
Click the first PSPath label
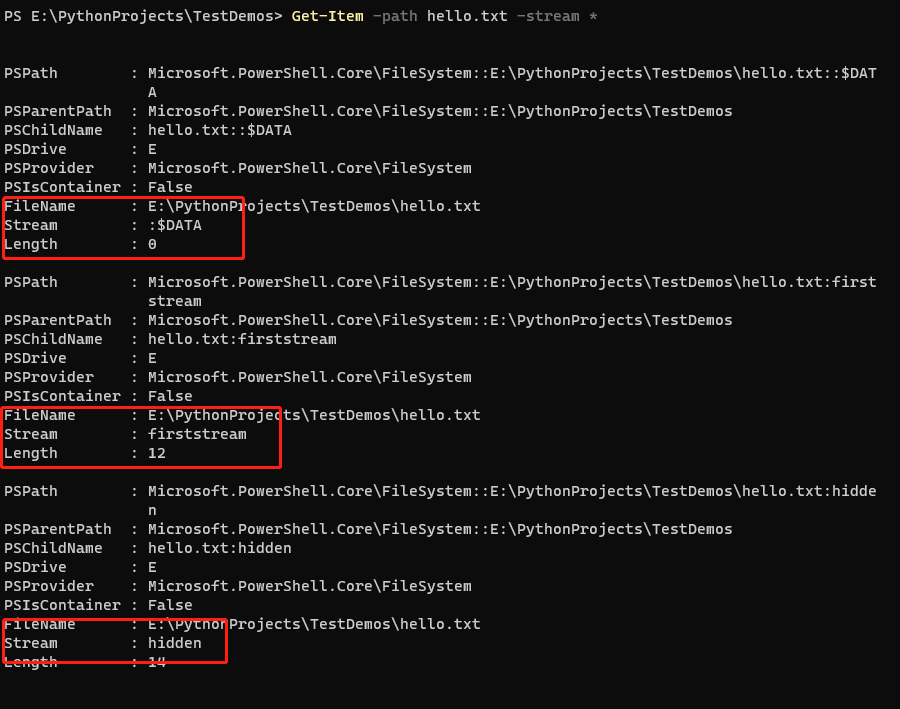tap(31, 73)
